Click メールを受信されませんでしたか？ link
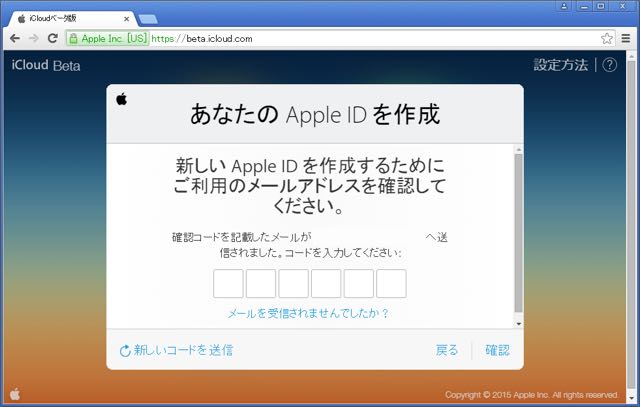This screenshot has height=407, width=640. (308, 314)
